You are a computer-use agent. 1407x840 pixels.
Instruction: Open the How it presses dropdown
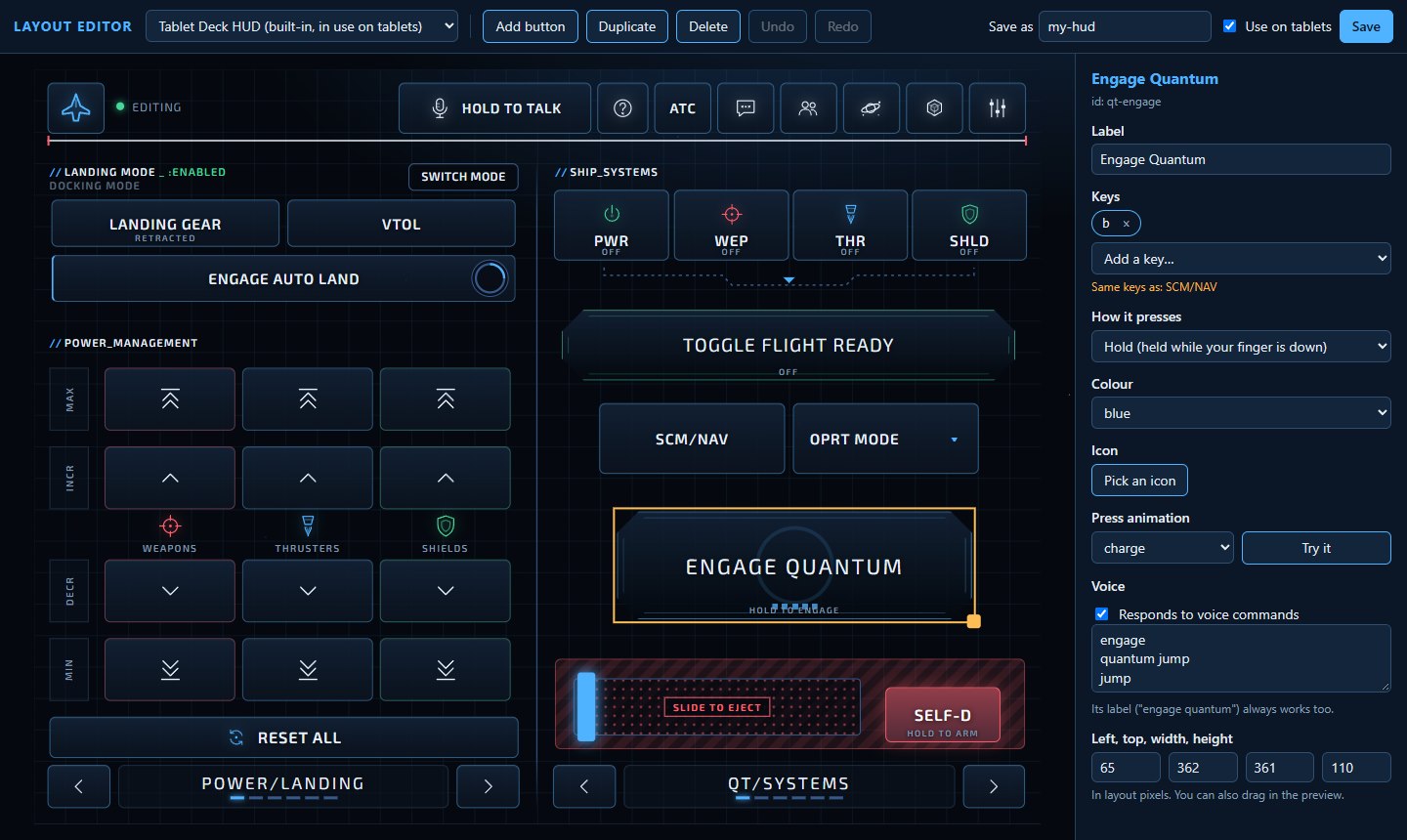point(1241,347)
